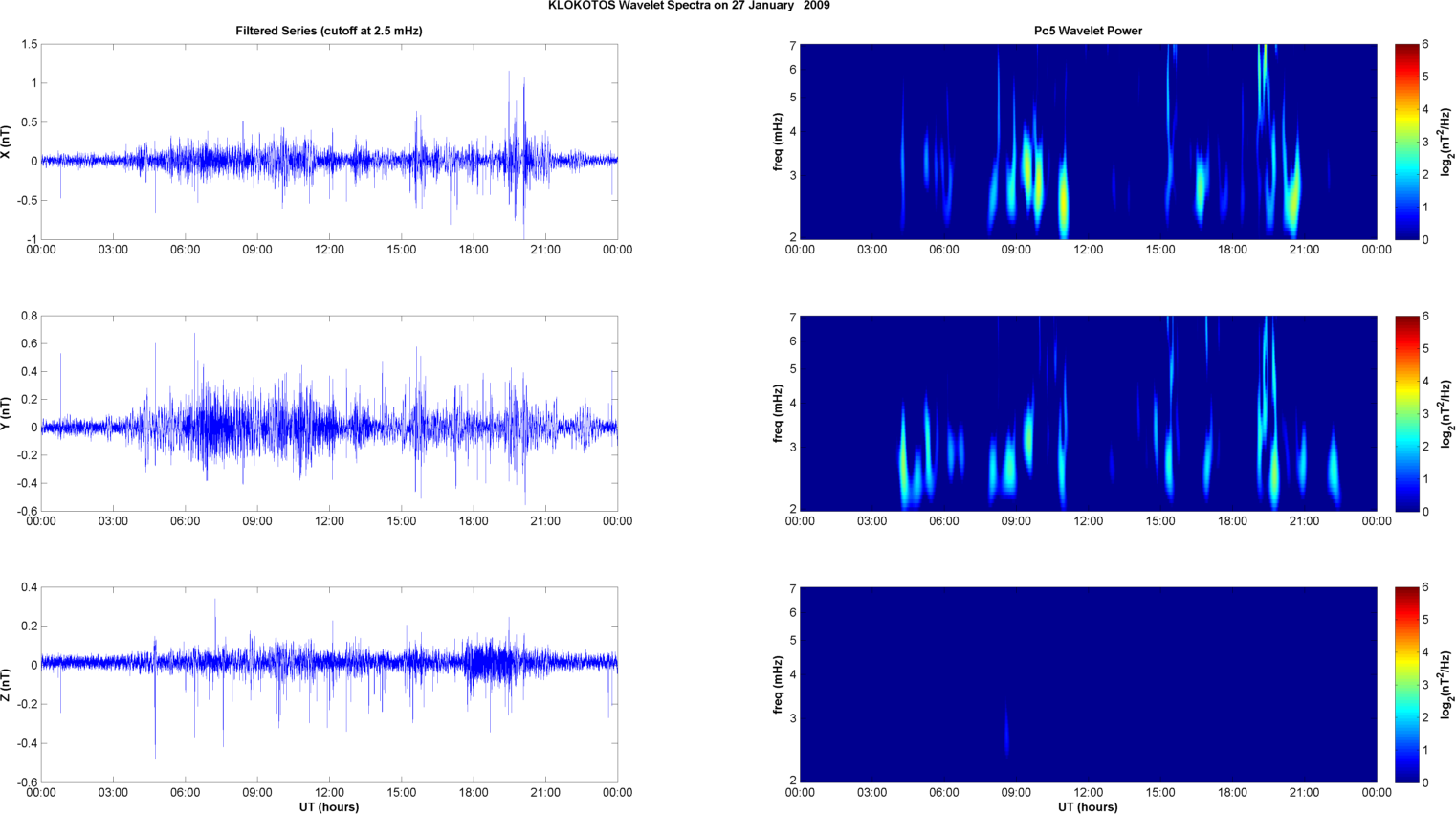Click the 21:00 tick under the top spectrogram
Viewport: 1456px width, 814px height.
1304,250
